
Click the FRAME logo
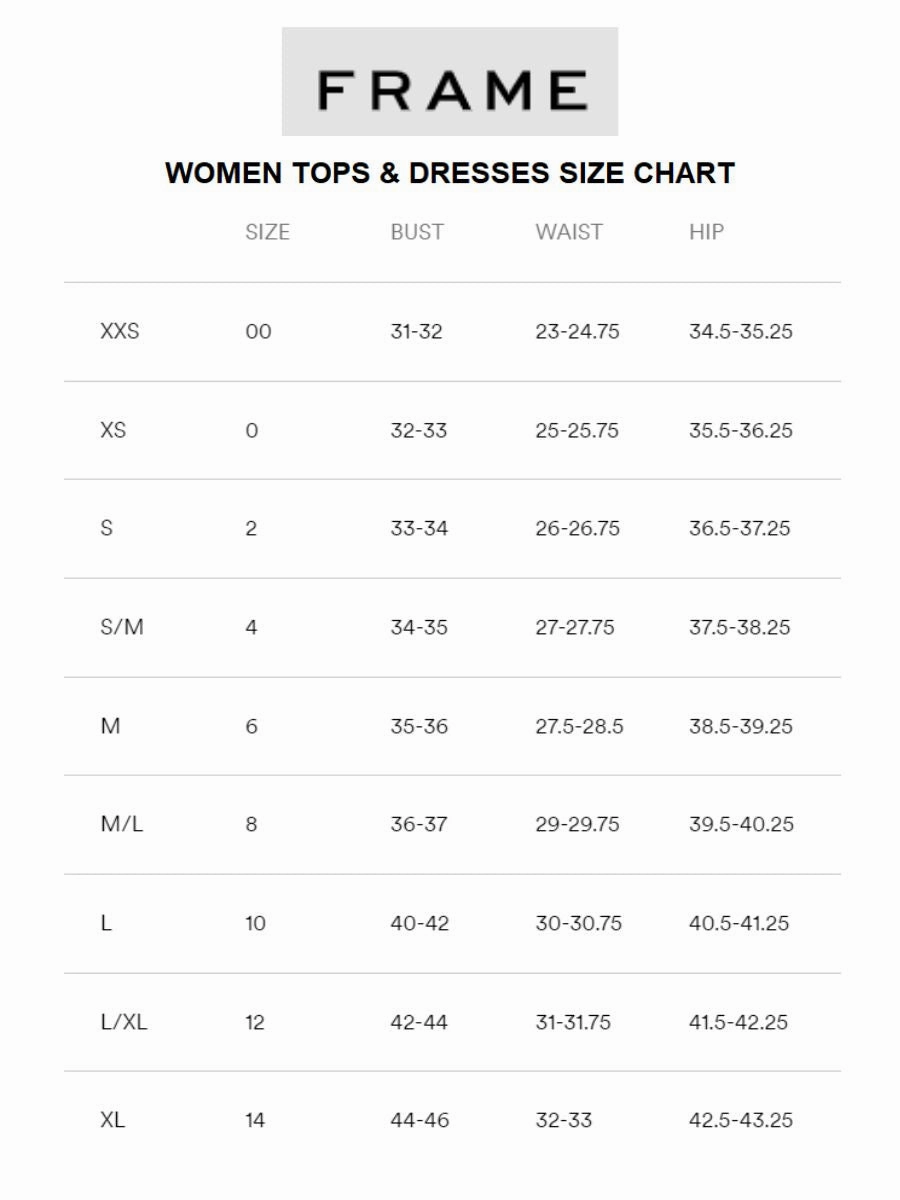450,81
